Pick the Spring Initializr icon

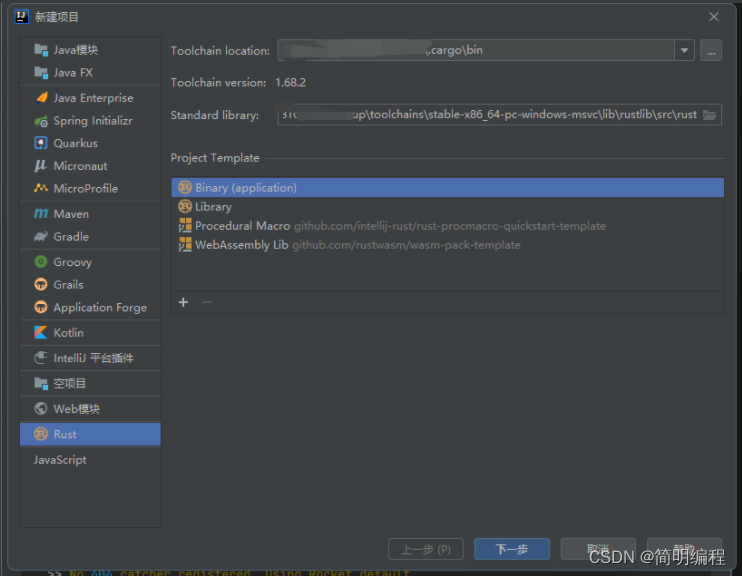[41, 121]
